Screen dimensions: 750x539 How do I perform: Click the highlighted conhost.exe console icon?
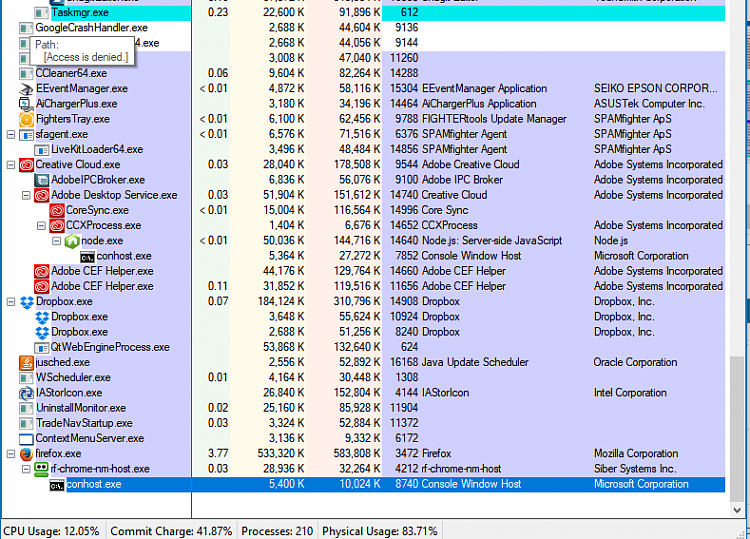pyautogui.click(x=57, y=484)
